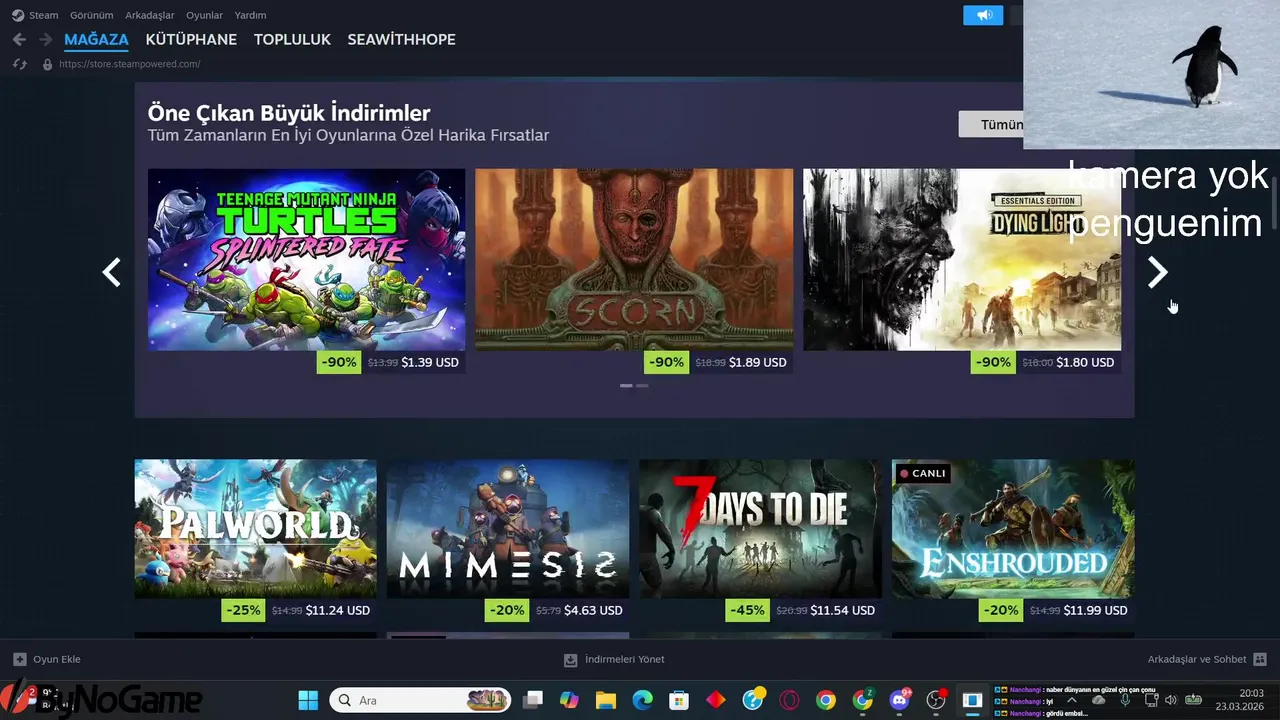1280x720 pixels.
Task: Click İndirmeleri Yönet label
Action: click(x=625, y=659)
